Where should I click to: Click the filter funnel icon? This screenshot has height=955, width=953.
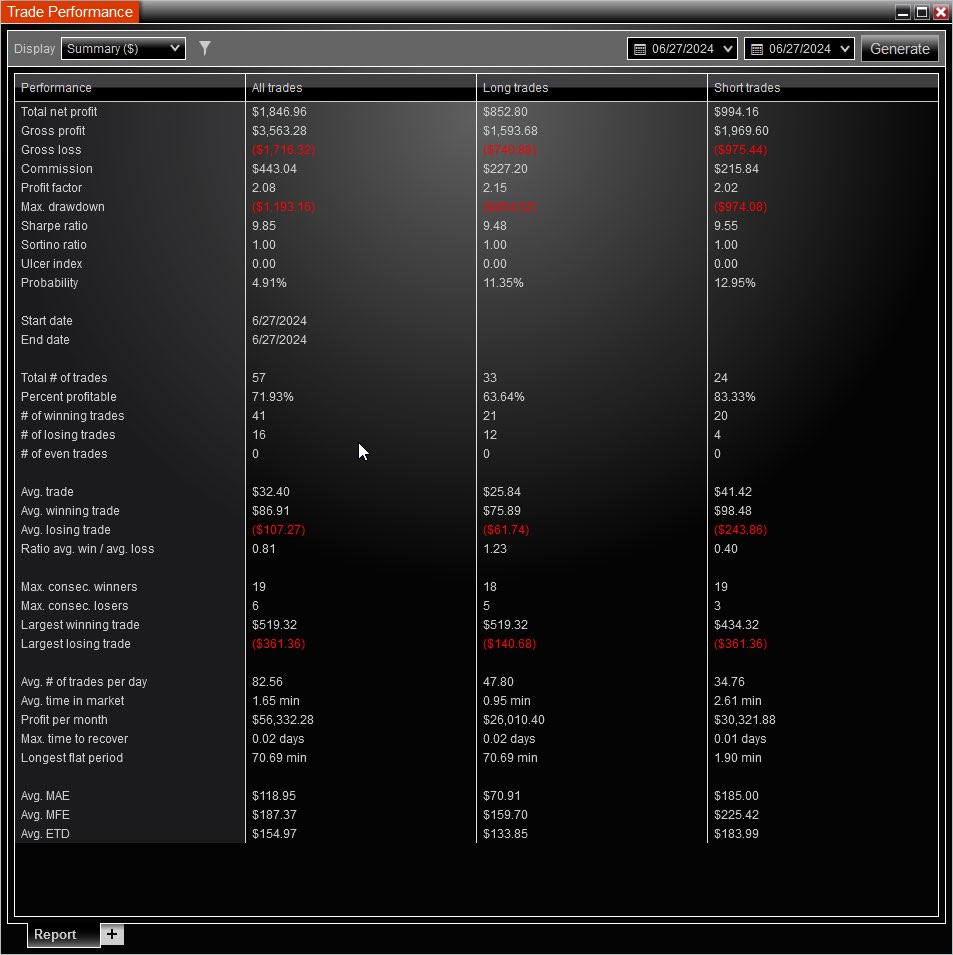205,48
